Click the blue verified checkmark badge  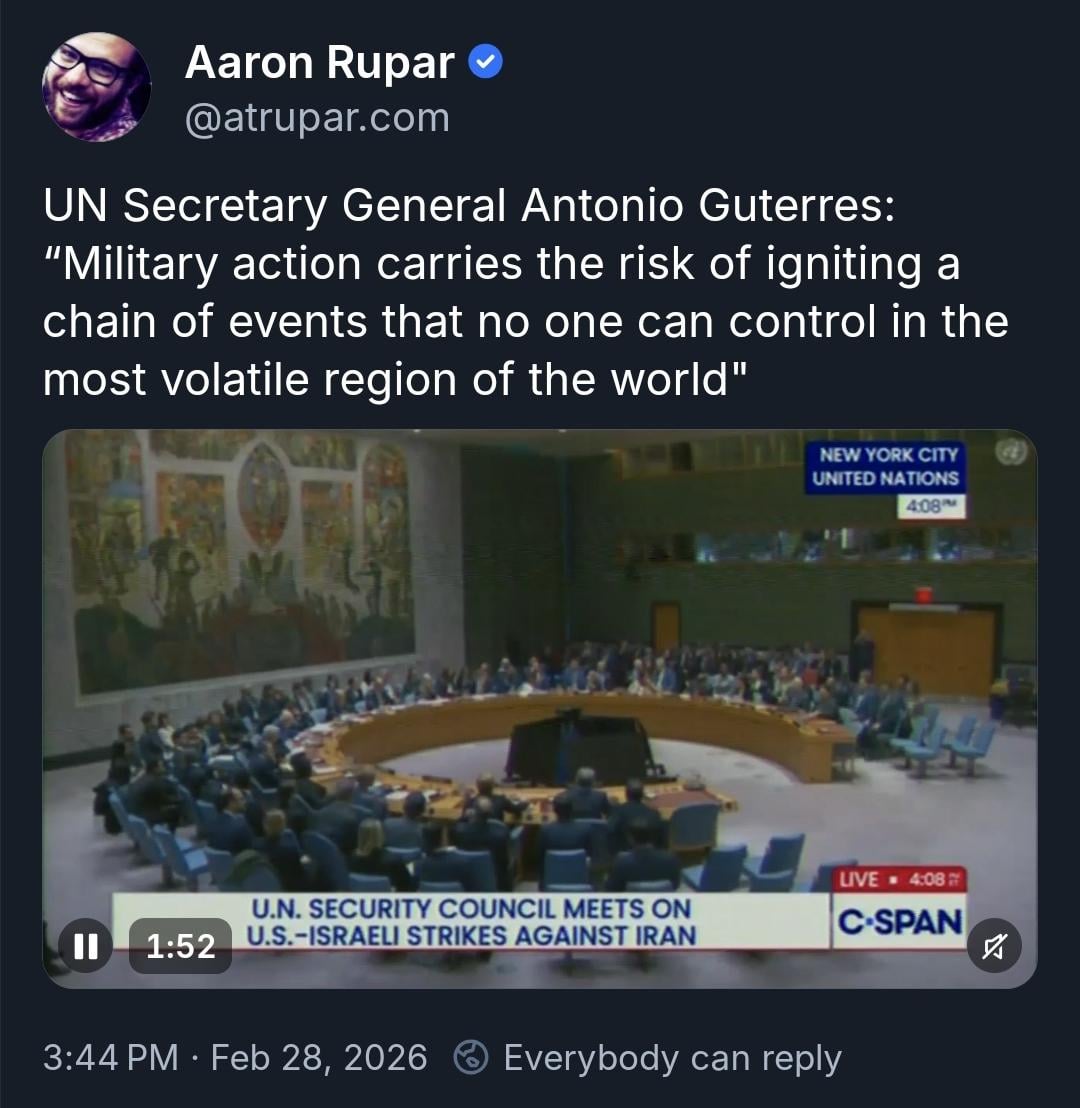(x=486, y=62)
